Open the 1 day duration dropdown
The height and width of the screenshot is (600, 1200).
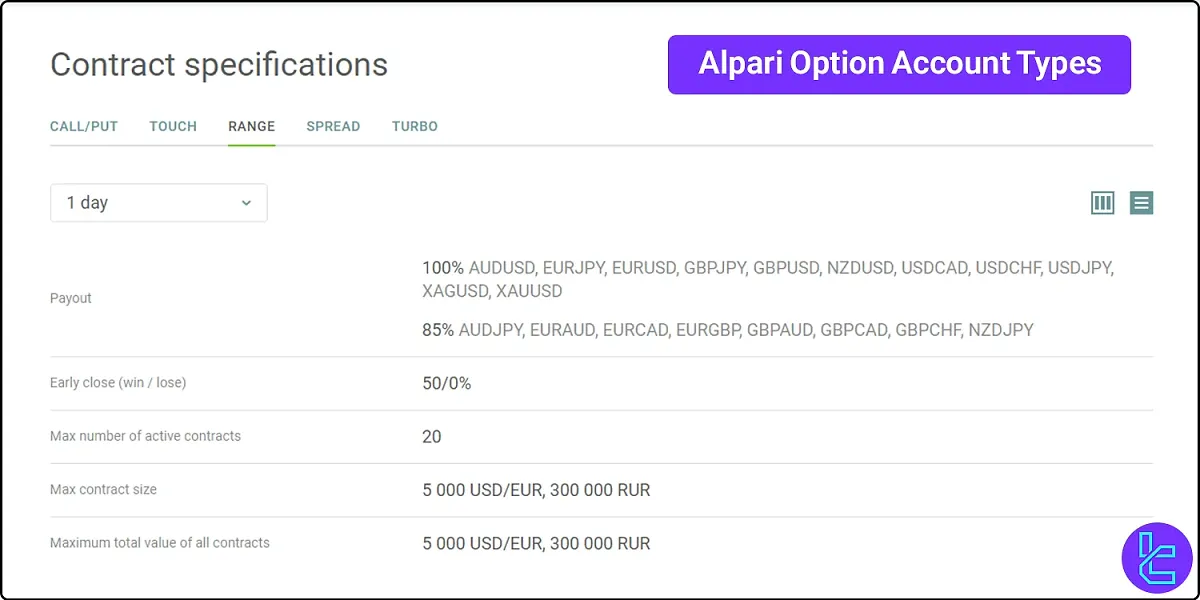(158, 202)
